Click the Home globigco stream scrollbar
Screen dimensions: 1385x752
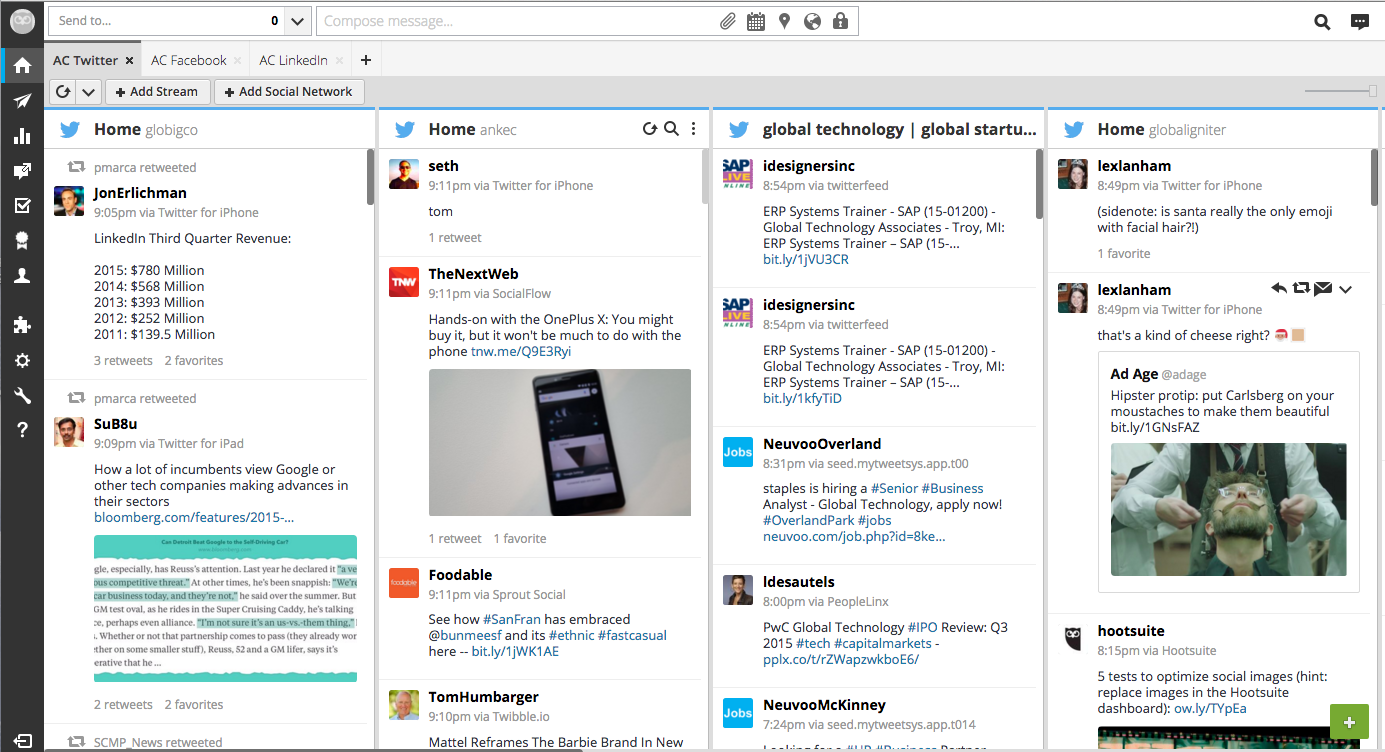tap(370, 179)
